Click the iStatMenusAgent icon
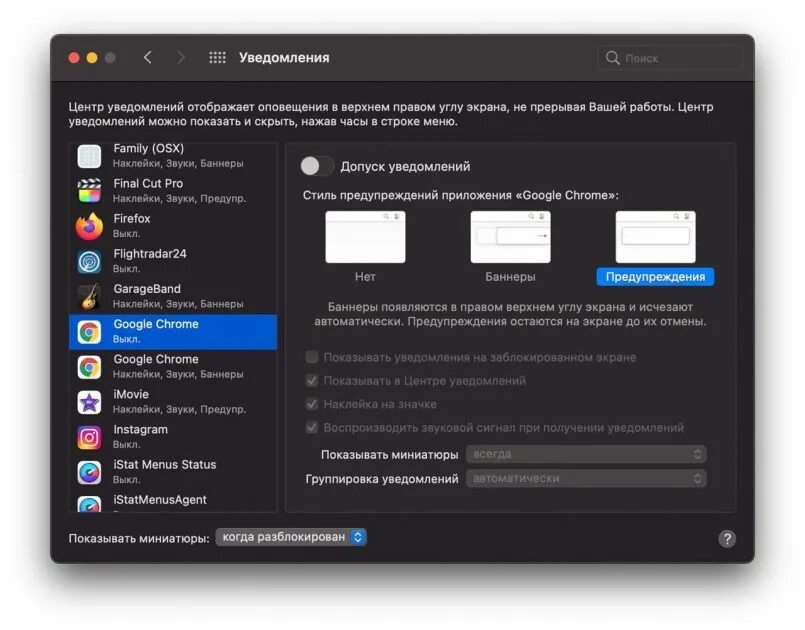The width and height of the screenshot is (805, 630). [89, 503]
